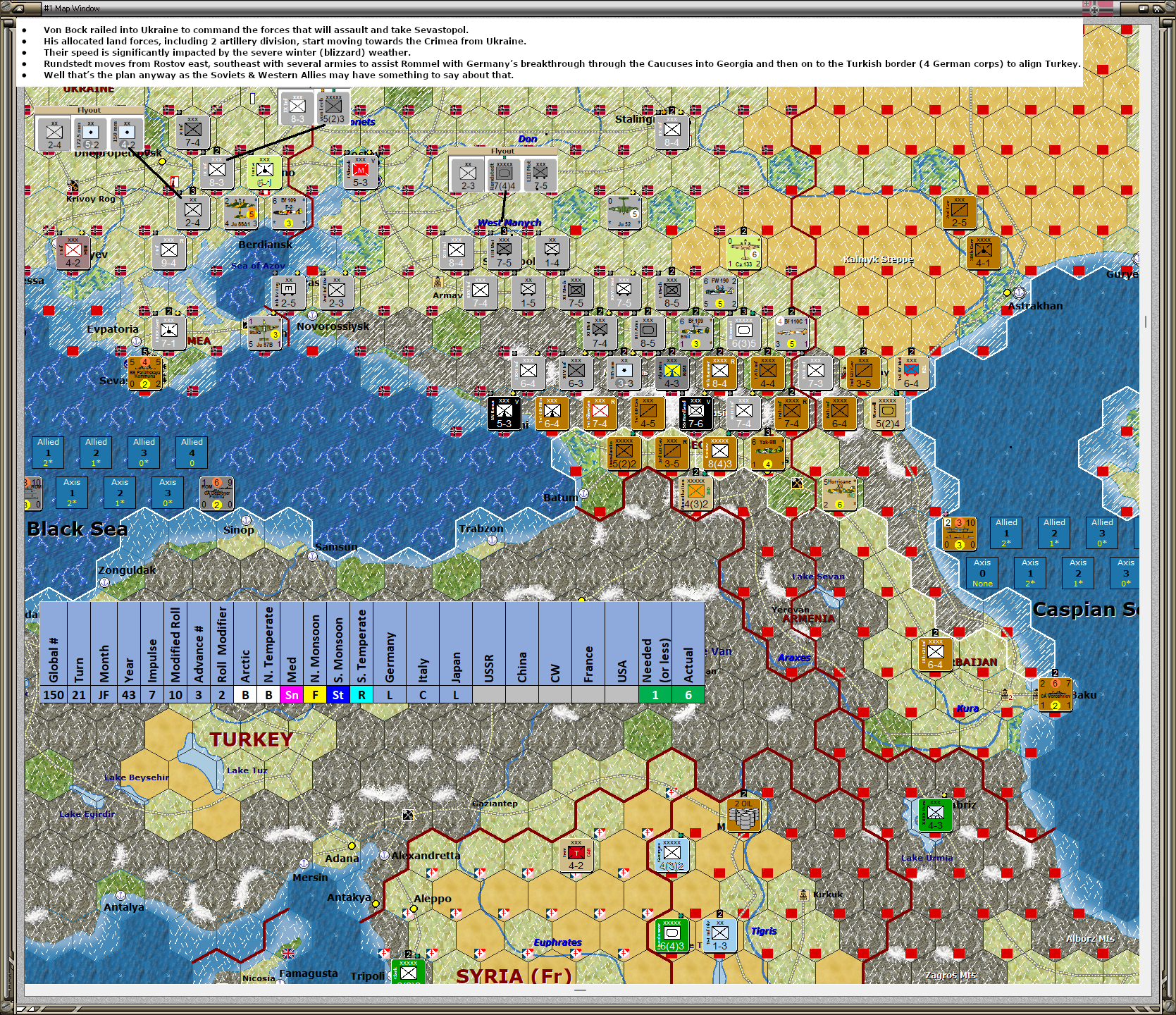Select the Bf 109 F-2 fighter counter

pos(288,212)
